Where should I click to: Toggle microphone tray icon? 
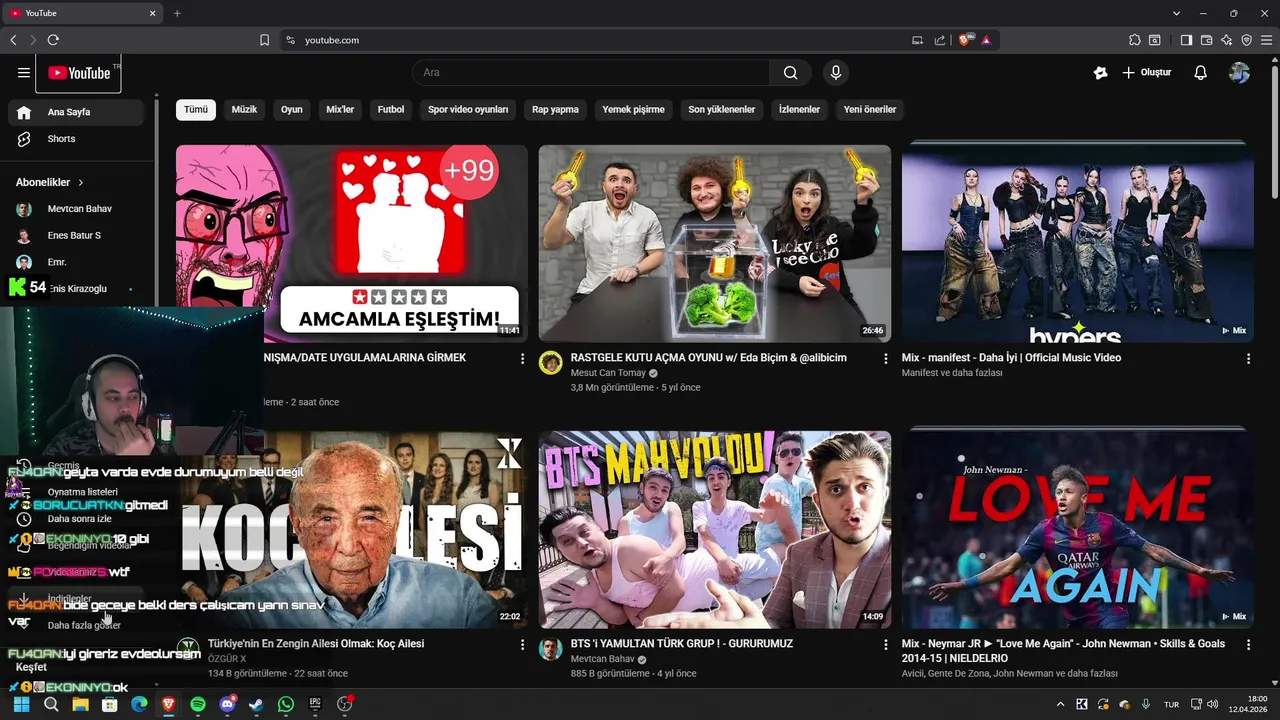tap(1146, 705)
